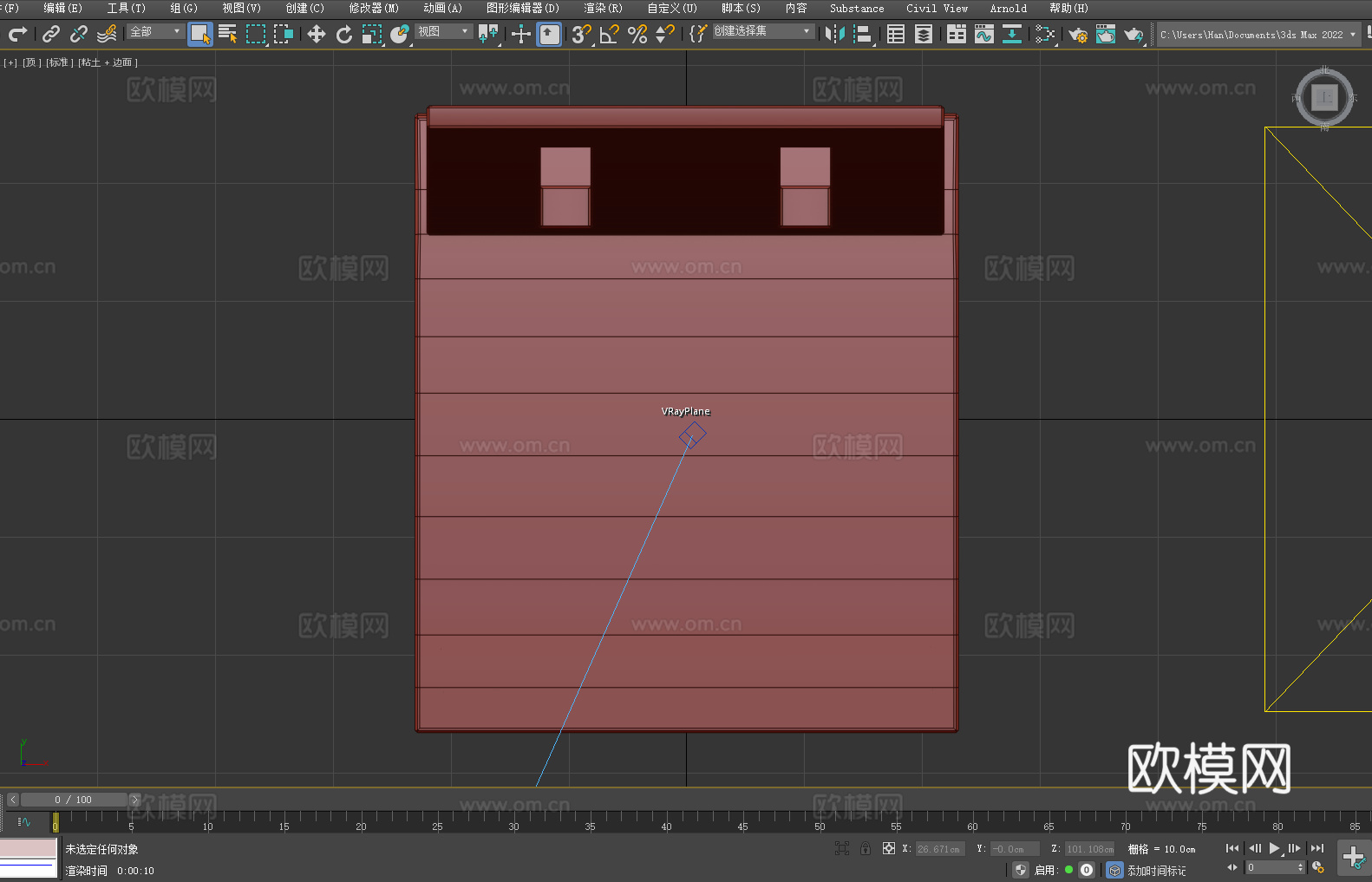The image size is (1372, 882).
Task: Select the Move tool
Action: tap(317, 34)
